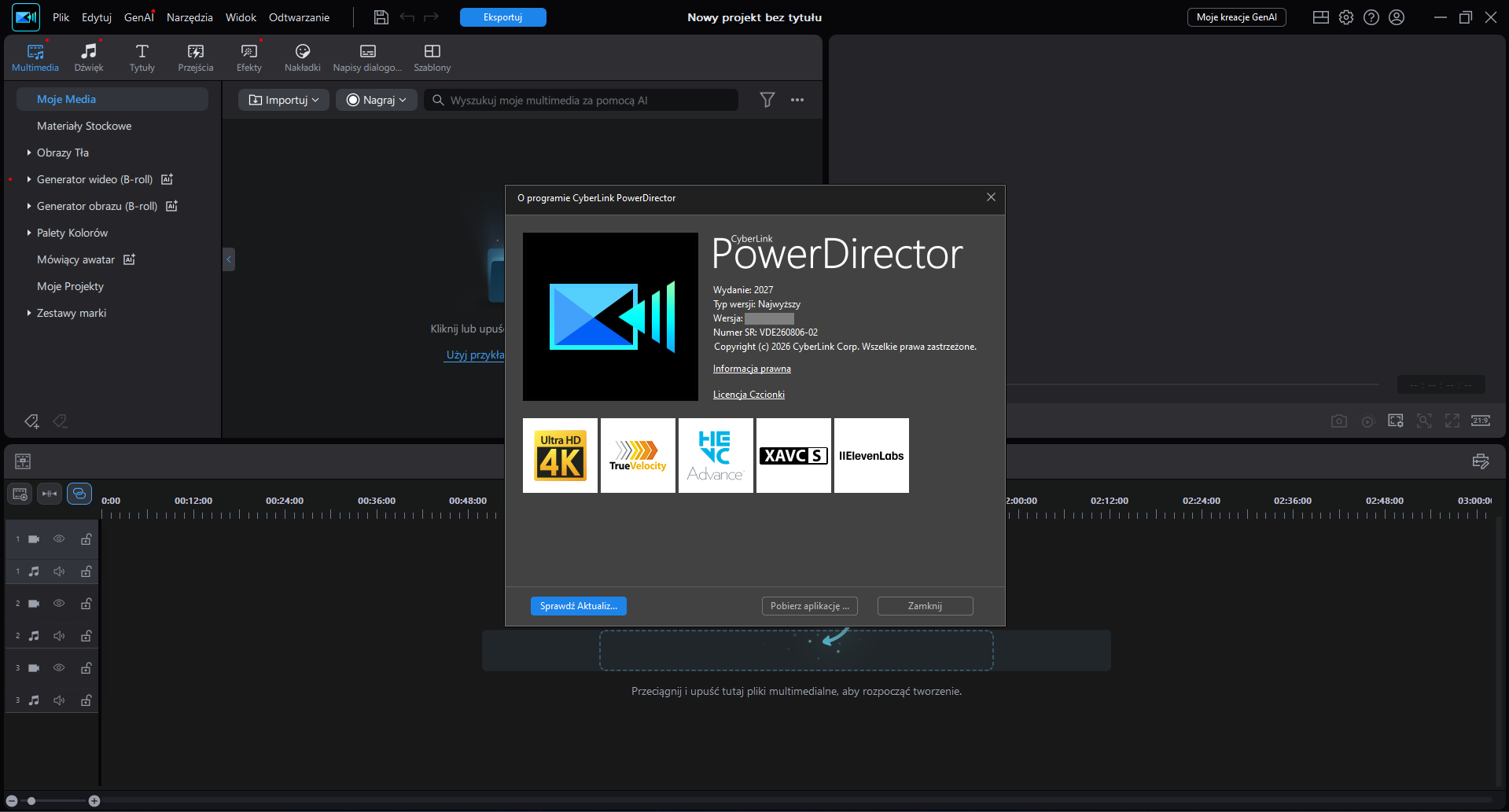Click the redo arrow icon
Screen dimensions: 1509x812
point(431,17)
